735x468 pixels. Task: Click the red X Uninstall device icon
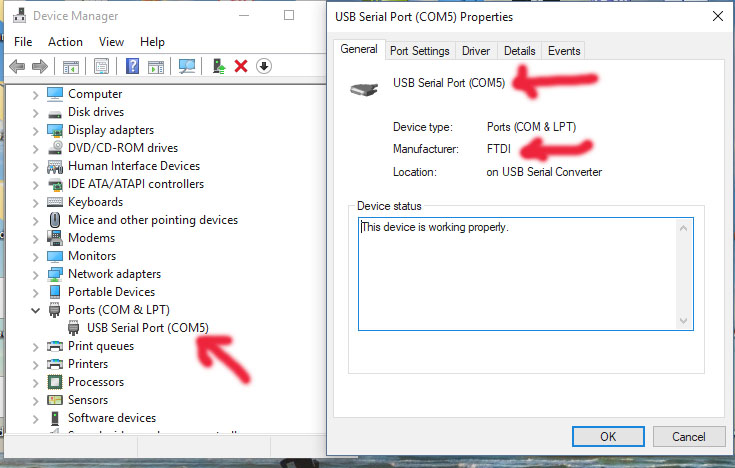click(x=241, y=66)
